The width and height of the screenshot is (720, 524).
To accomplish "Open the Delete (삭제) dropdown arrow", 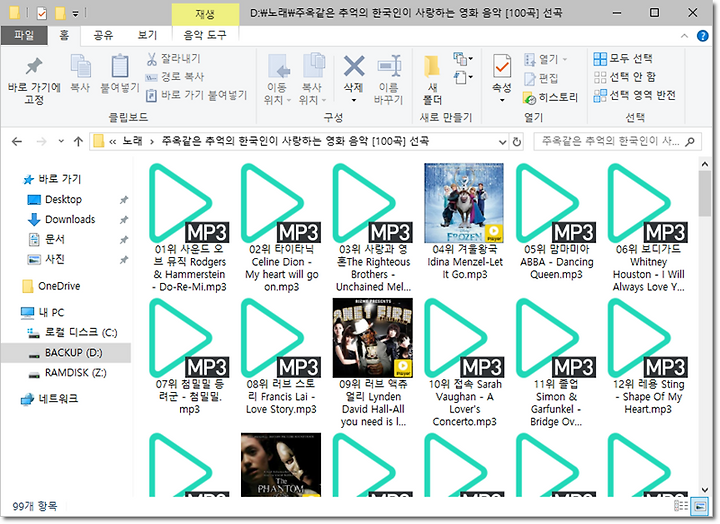I will 354,100.
